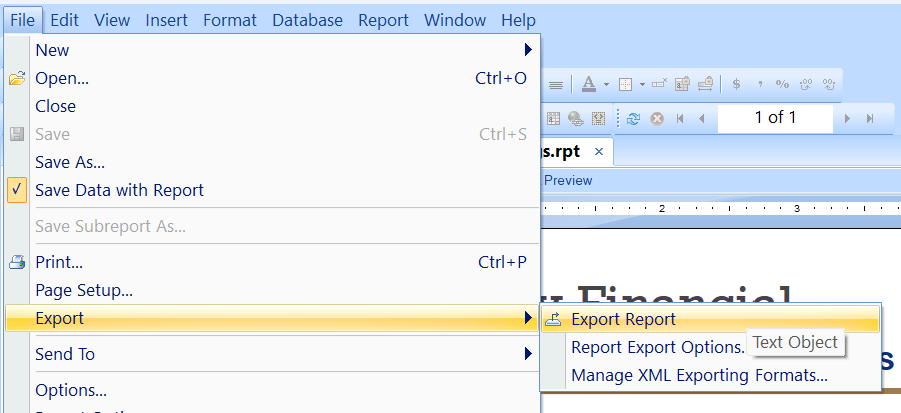
Task: Open the Edit menu
Action: (64, 20)
